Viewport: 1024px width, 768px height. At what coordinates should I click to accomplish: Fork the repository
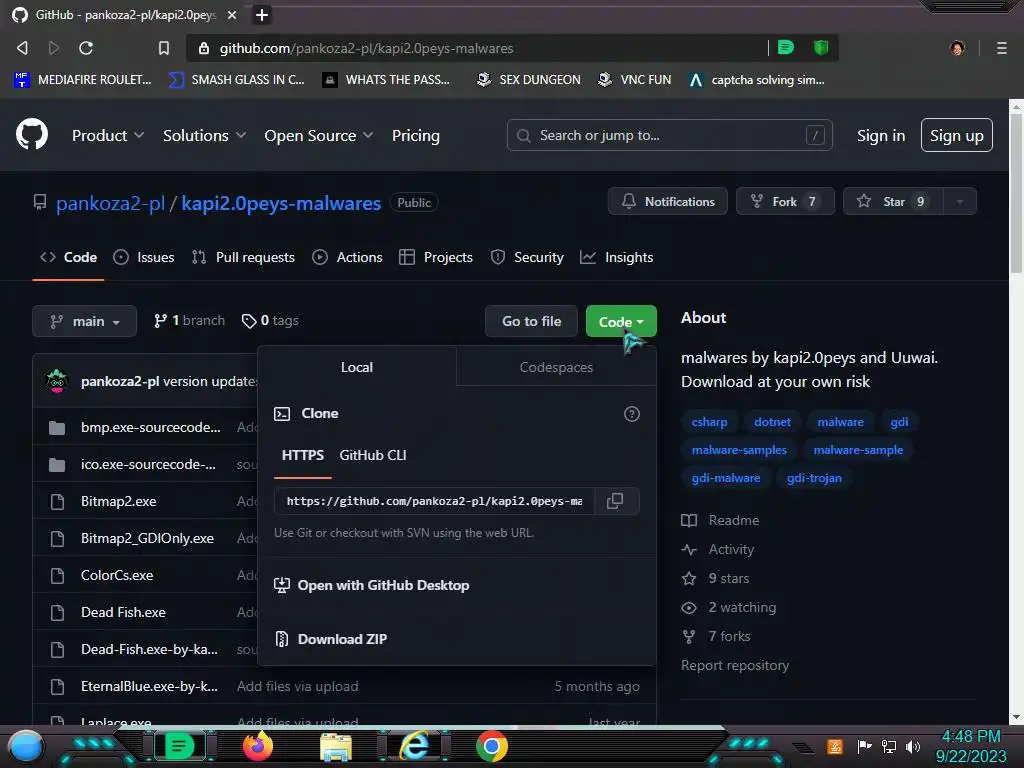tap(785, 201)
